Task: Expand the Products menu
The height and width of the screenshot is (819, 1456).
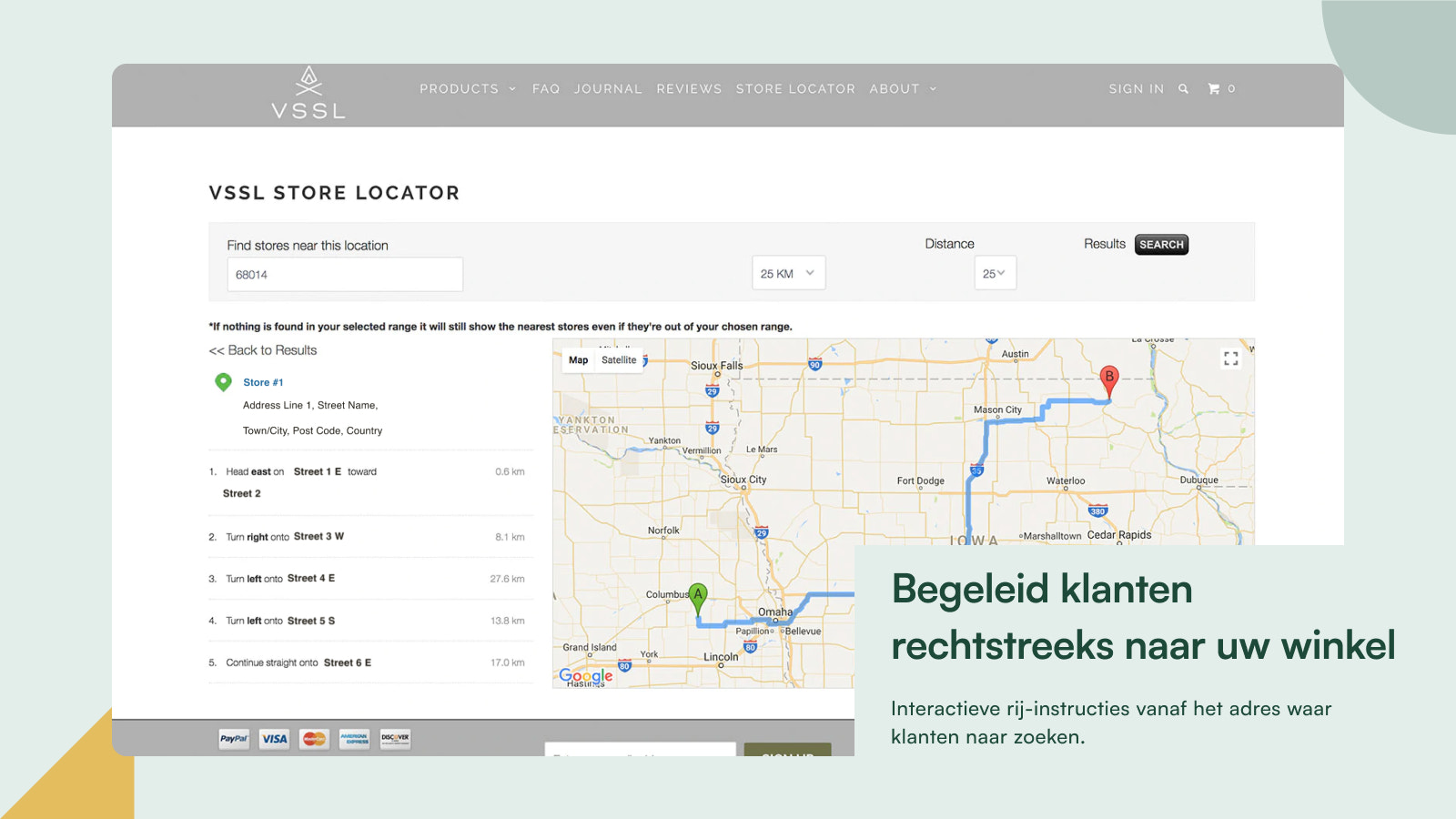Action: (468, 89)
